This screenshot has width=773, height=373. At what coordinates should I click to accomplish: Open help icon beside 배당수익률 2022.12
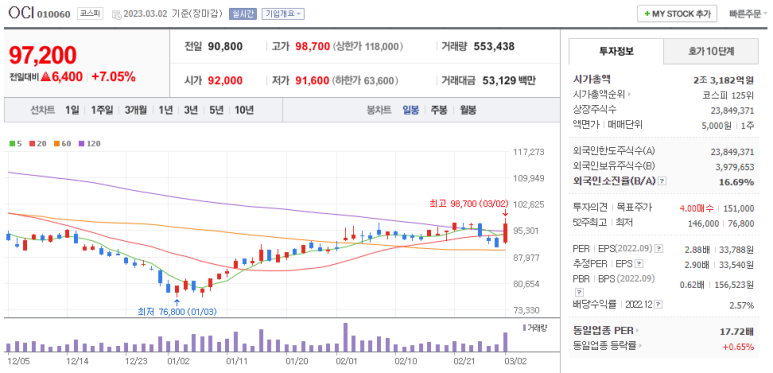pyautogui.click(x=659, y=305)
